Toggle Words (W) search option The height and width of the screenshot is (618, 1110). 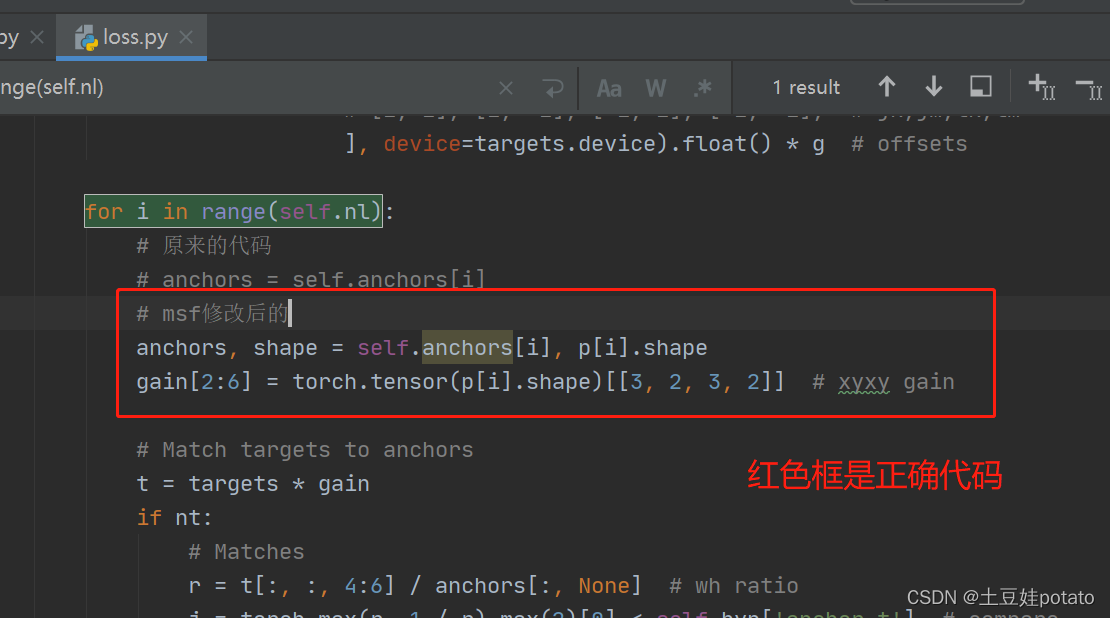coord(656,88)
